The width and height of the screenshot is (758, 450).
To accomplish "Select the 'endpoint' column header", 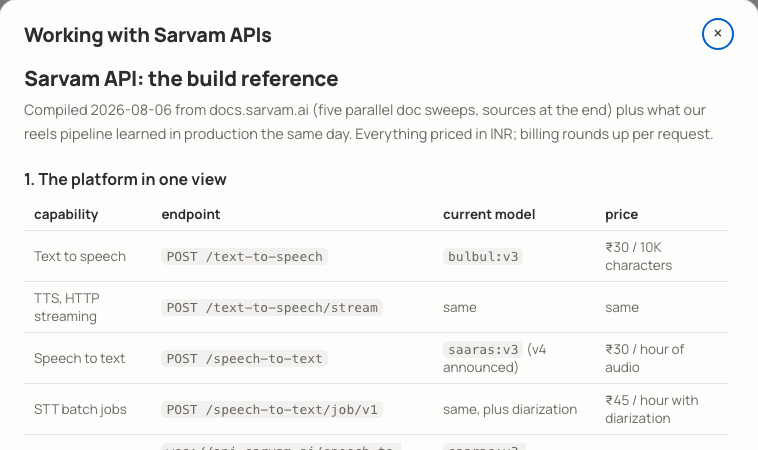I will (x=191, y=214).
